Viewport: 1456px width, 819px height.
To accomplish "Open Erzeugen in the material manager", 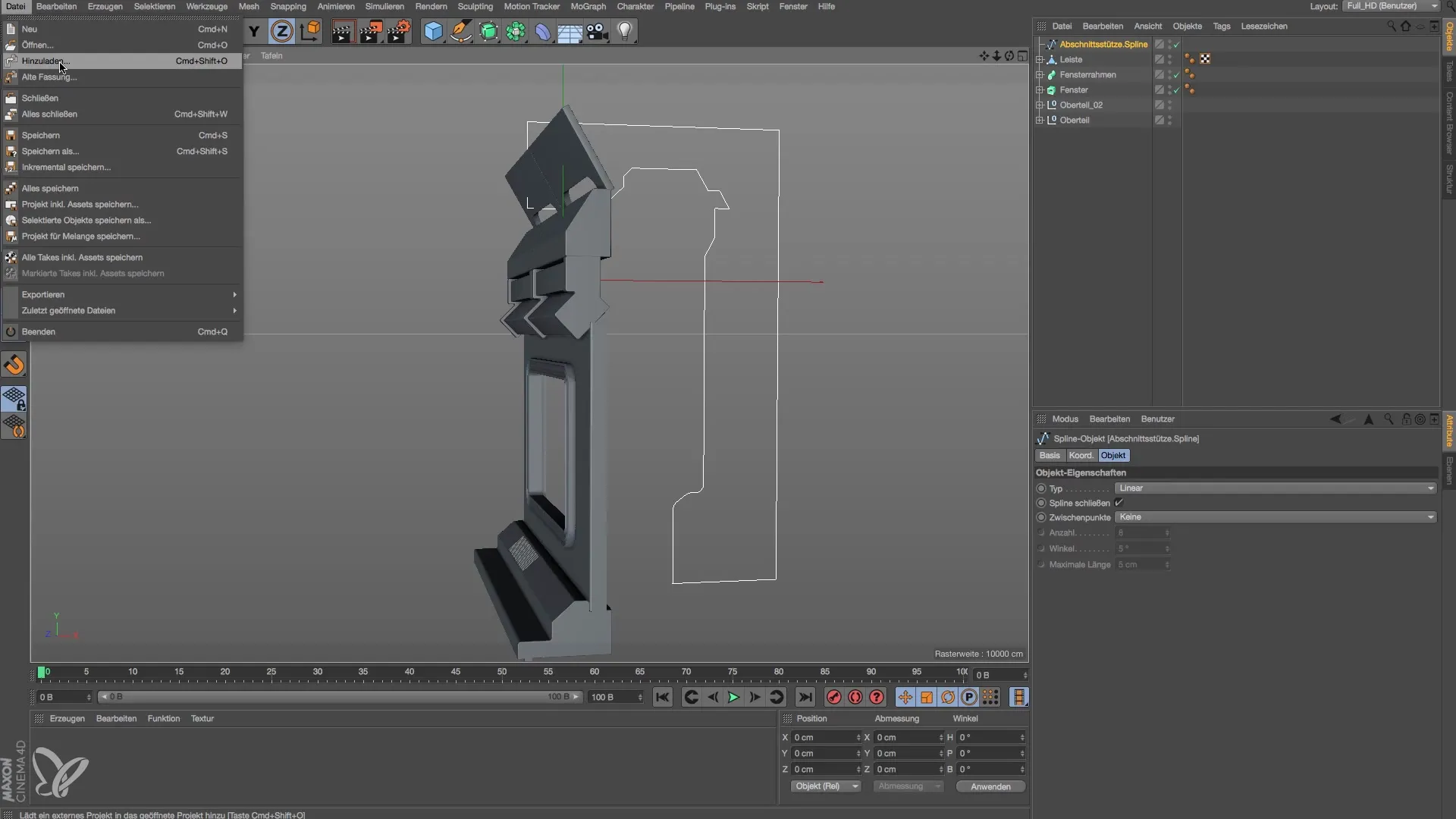I will pyautogui.click(x=67, y=718).
